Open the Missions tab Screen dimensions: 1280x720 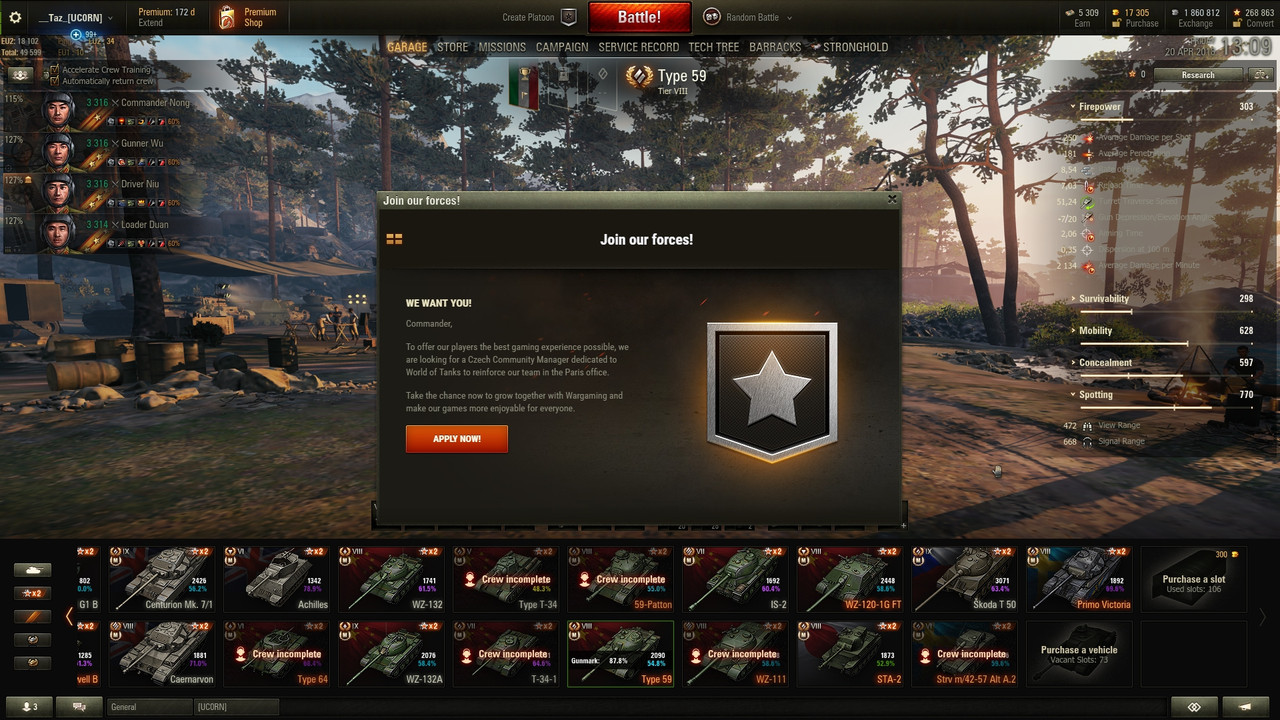click(502, 47)
